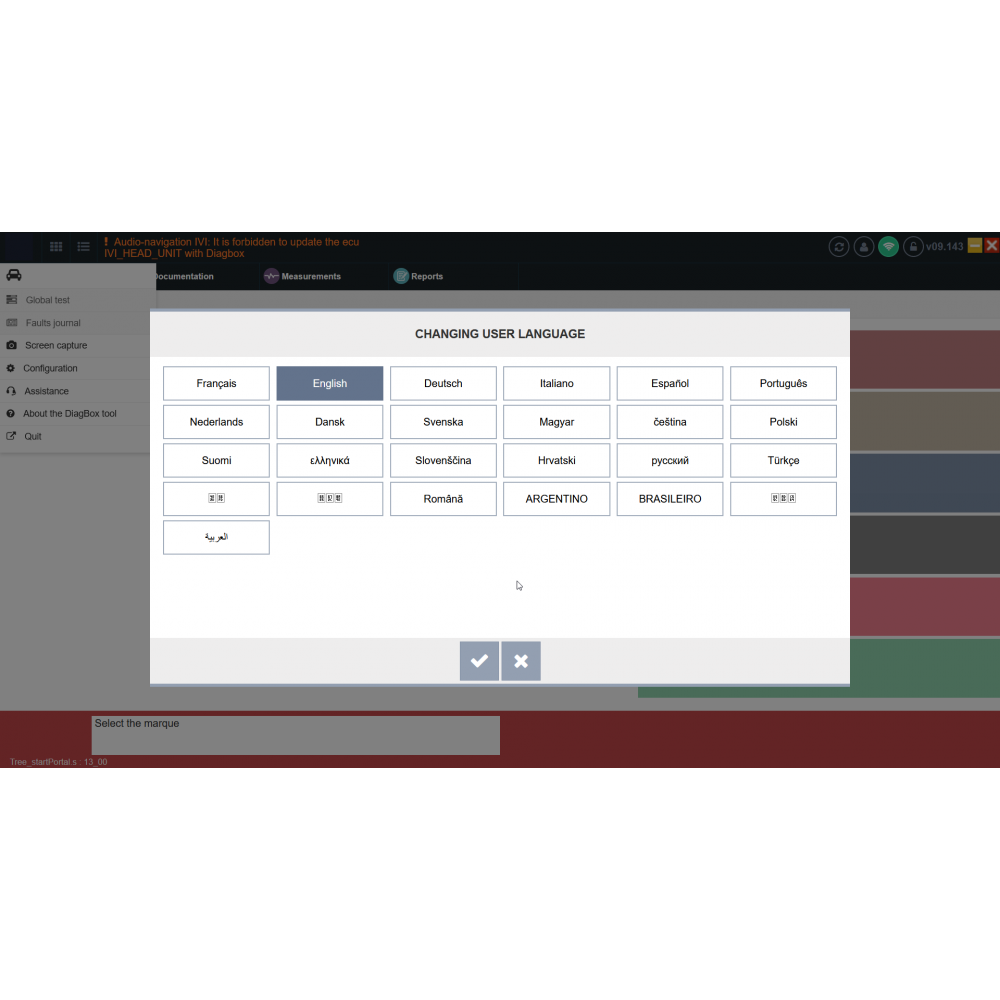Select Deutsch language option

click(x=443, y=383)
